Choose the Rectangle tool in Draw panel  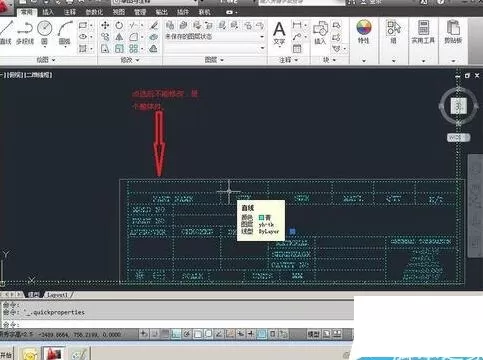point(83,25)
